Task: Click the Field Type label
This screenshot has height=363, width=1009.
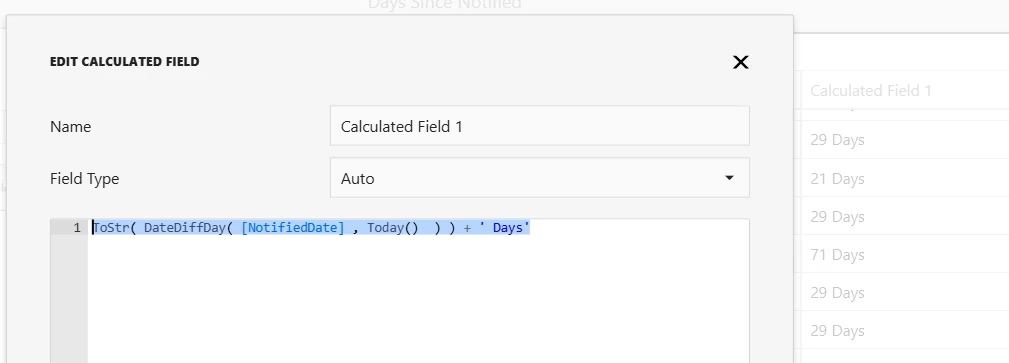Action: point(84,178)
